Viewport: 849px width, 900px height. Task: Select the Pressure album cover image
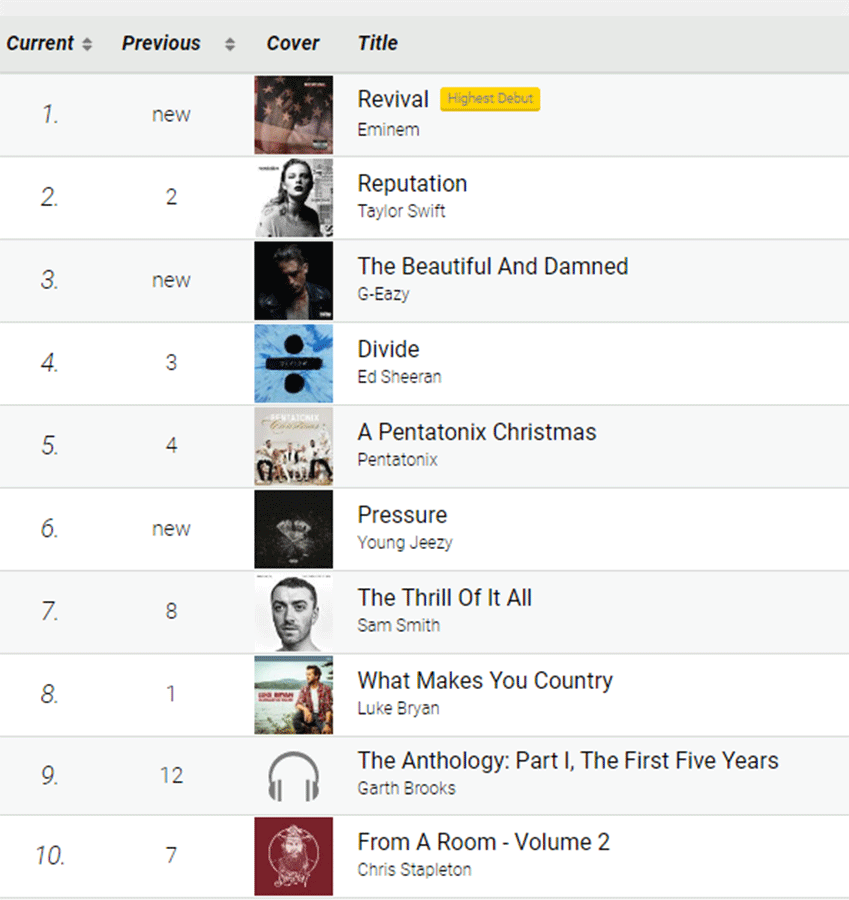[293, 529]
